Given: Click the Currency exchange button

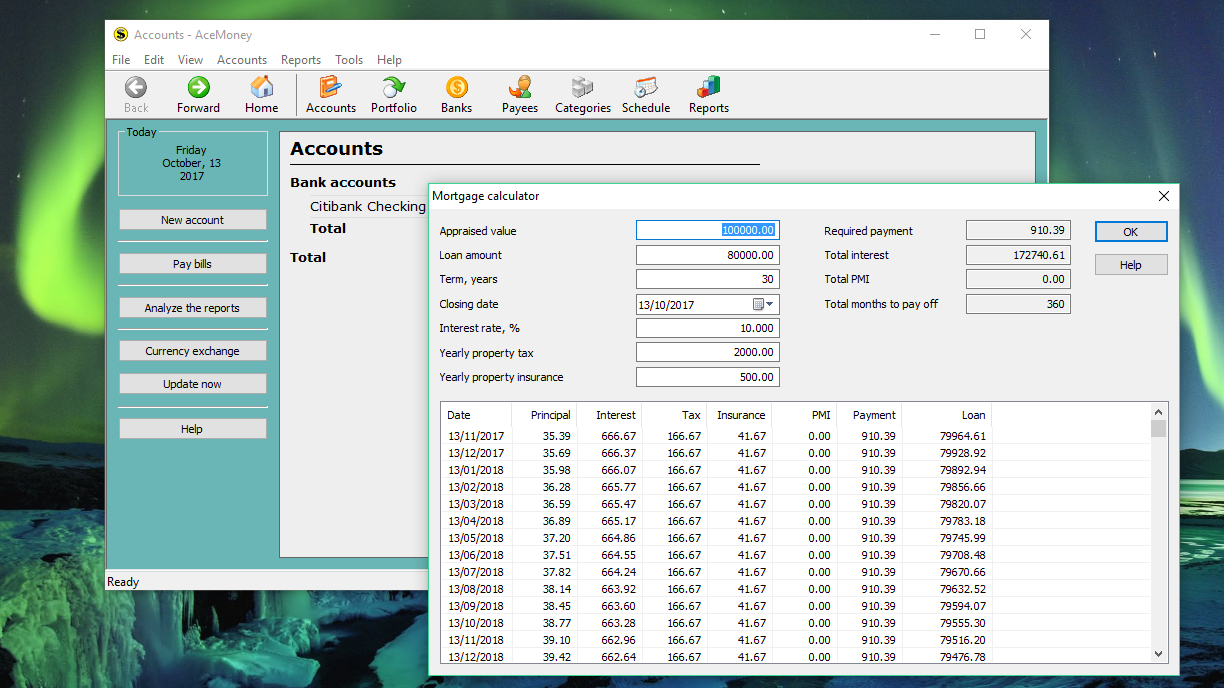Looking at the screenshot, I should pos(192,350).
